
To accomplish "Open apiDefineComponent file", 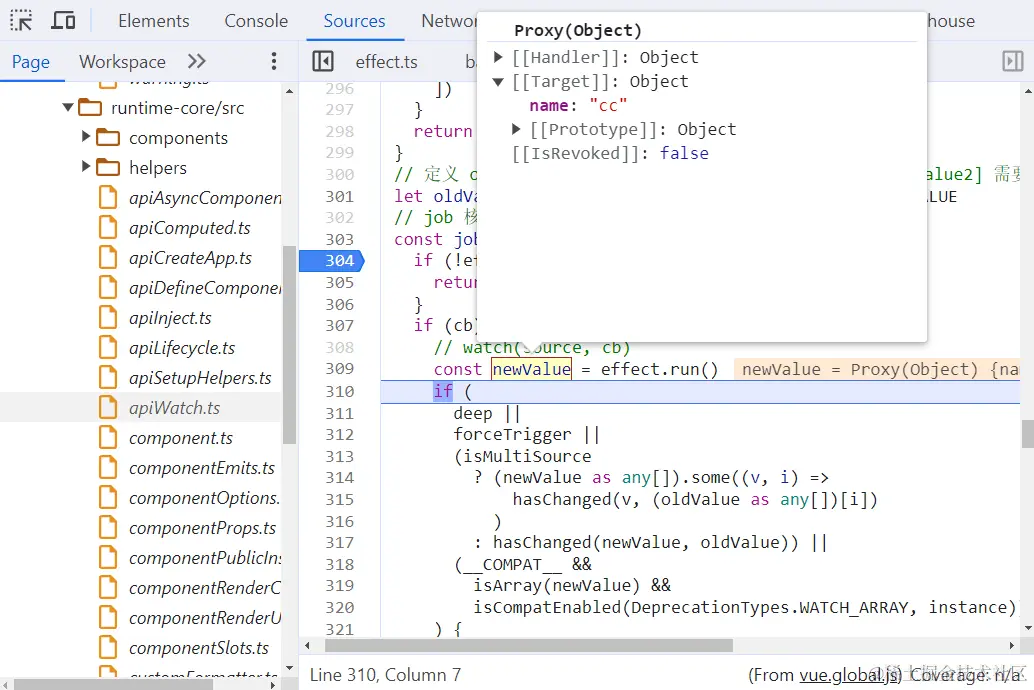I will click(205, 288).
